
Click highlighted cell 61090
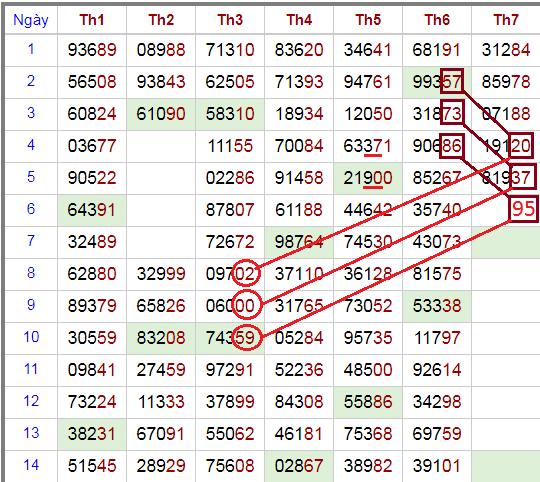pos(161,114)
